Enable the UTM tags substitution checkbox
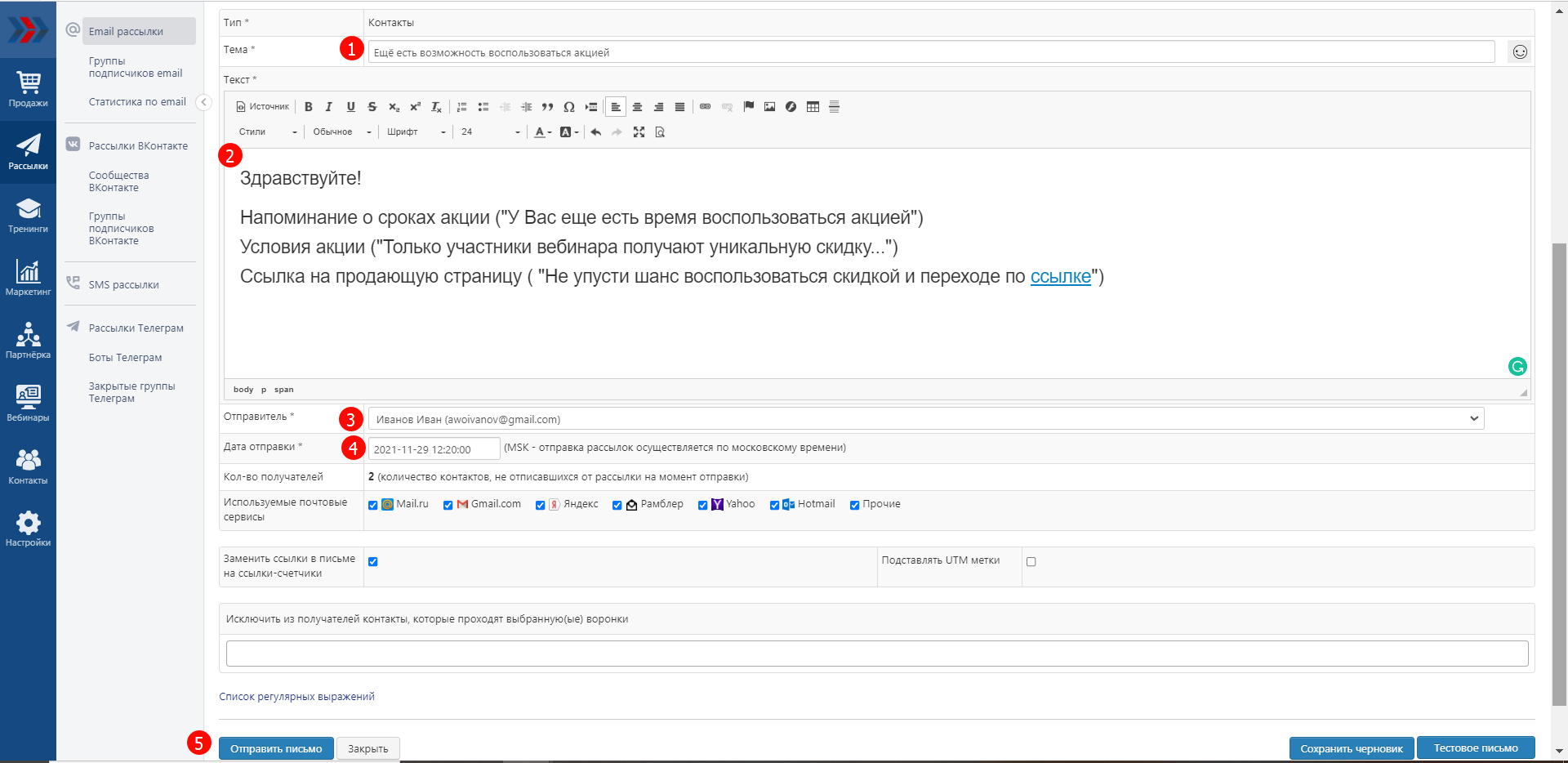This screenshot has height=763, width=1568. click(x=1031, y=562)
